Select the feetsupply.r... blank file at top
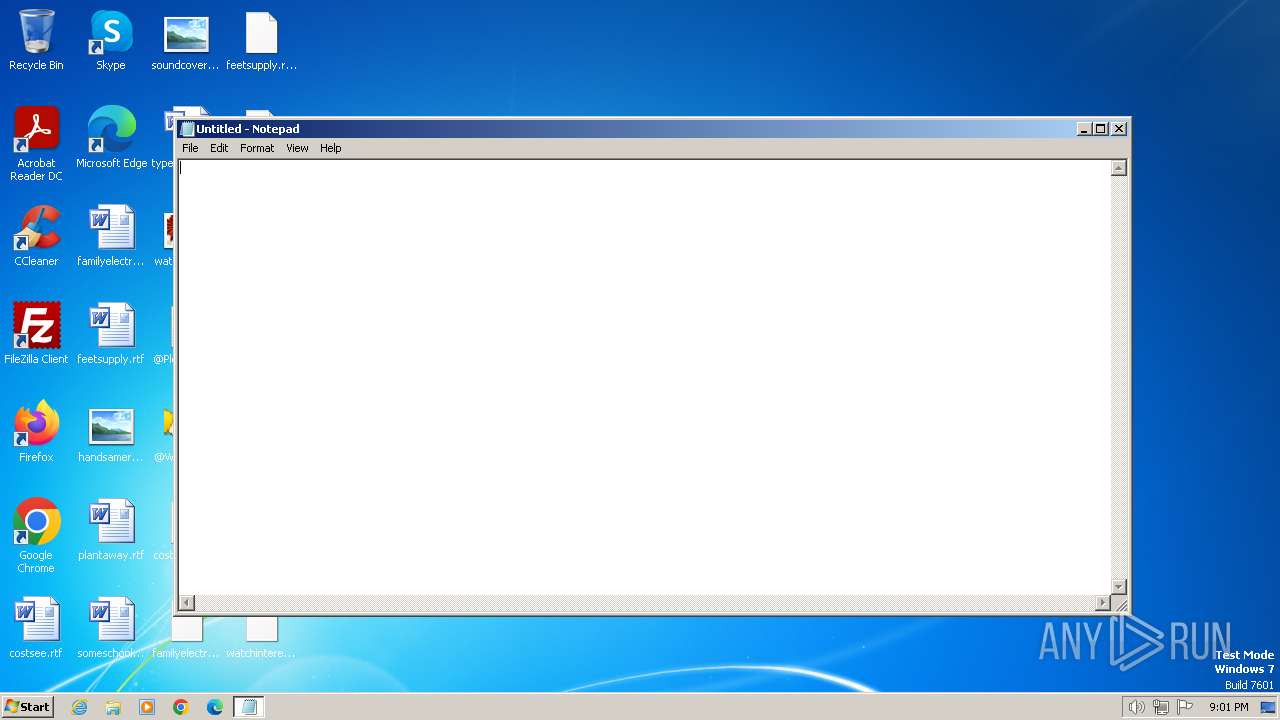 pos(261,41)
